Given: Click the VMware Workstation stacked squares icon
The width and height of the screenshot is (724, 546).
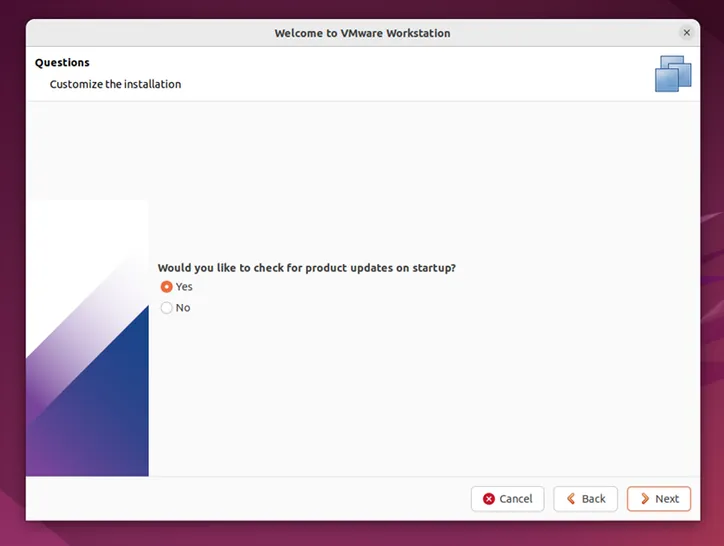Looking at the screenshot, I should [673, 74].
